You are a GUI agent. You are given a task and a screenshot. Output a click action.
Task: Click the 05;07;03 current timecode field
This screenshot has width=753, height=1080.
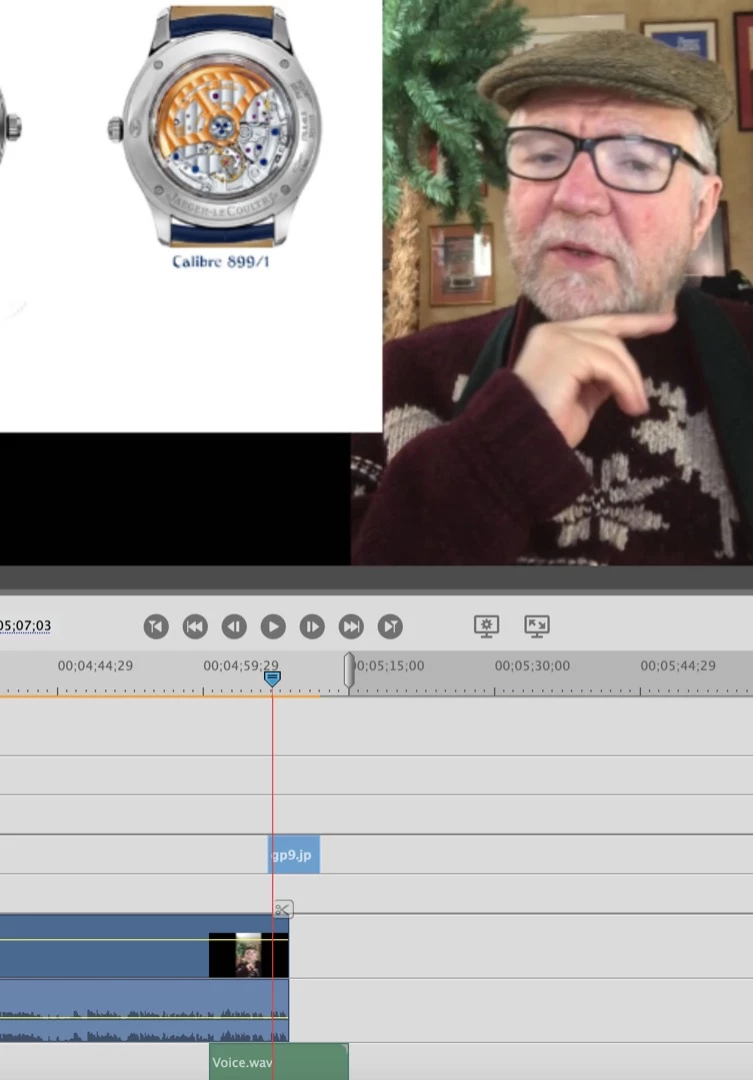pyautogui.click(x=25, y=626)
